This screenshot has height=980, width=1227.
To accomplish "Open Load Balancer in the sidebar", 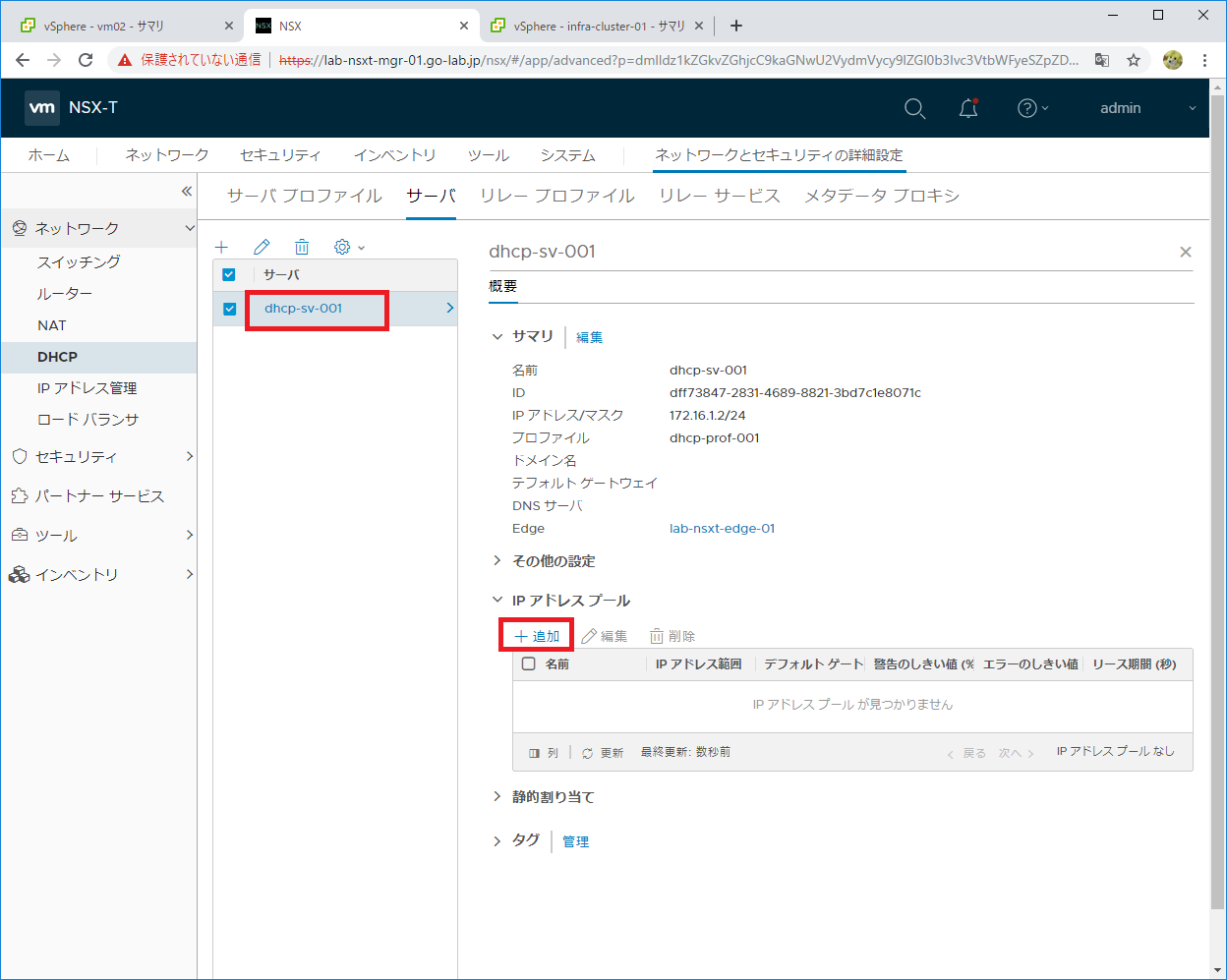I will [x=88, y=419].
